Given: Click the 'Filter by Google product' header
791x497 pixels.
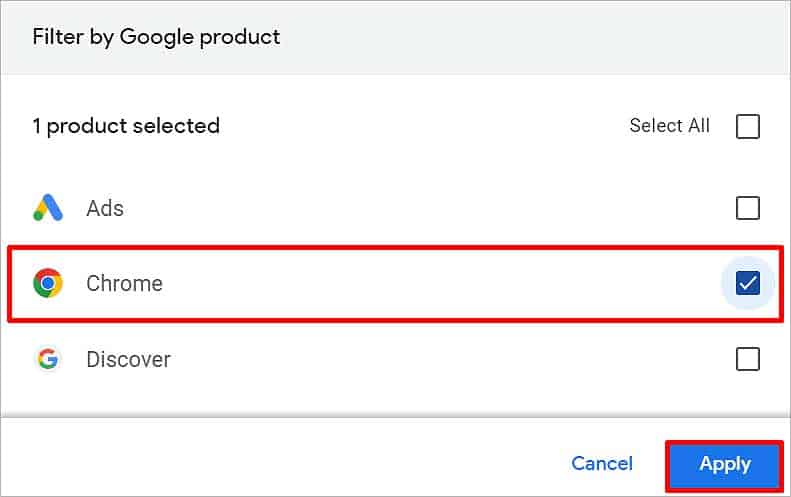Looking at the screenshot, I should coord(156,37).
